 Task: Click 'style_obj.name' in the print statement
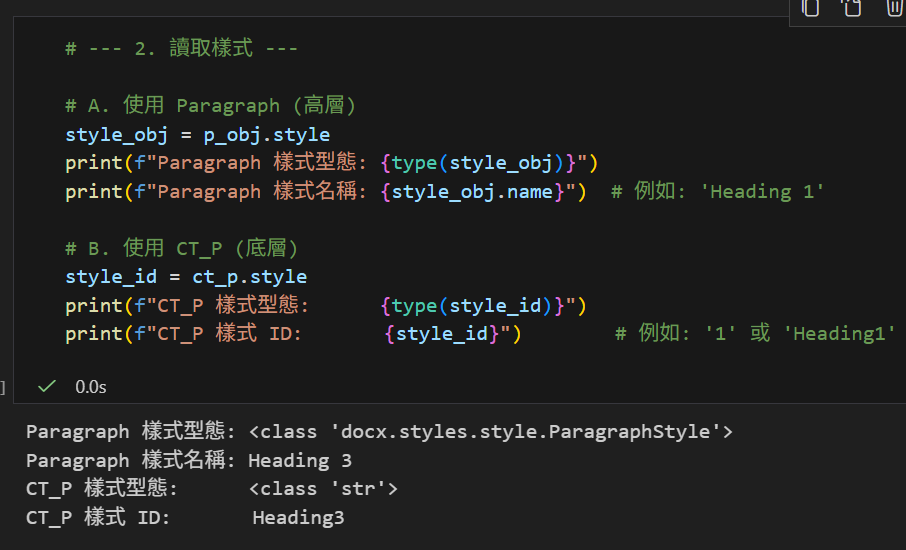pyautogui.click(x=473, y=191)
